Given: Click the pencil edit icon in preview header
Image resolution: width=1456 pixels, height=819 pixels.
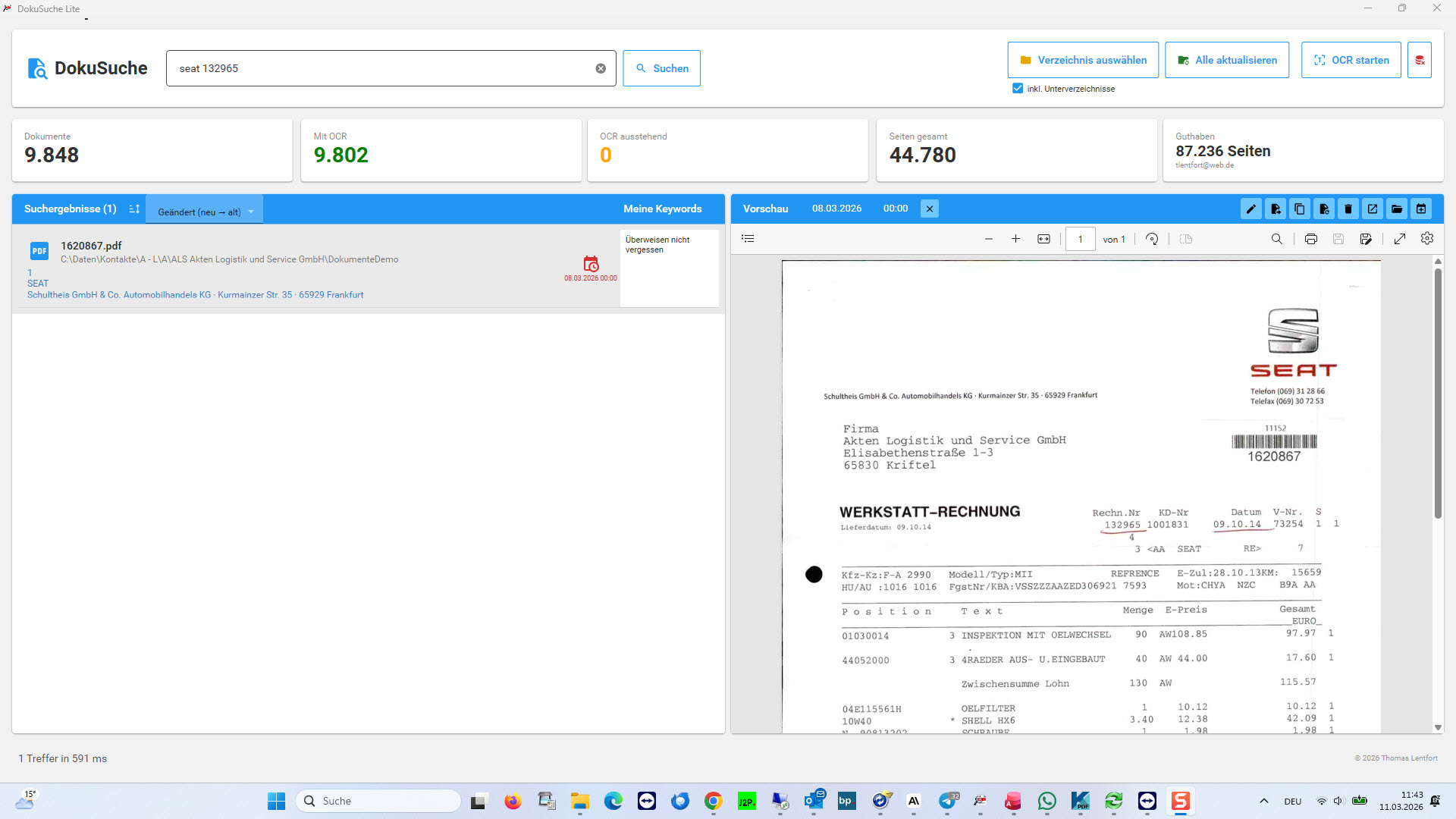Looking at the screenshot, I should pos(1251,209).
